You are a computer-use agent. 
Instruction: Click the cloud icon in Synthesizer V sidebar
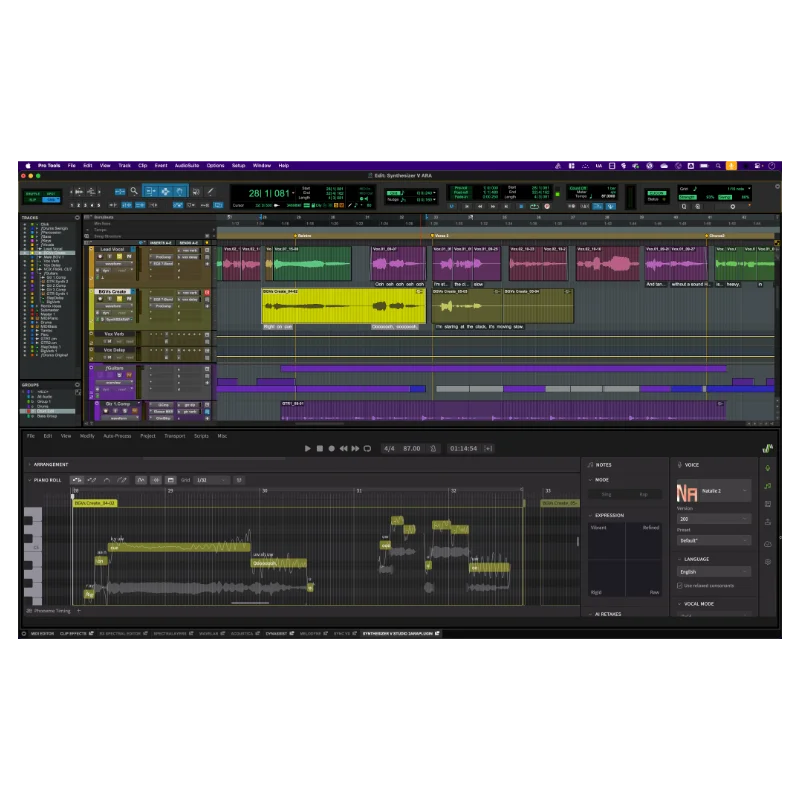pyautogui.click(x=767, y=544)
